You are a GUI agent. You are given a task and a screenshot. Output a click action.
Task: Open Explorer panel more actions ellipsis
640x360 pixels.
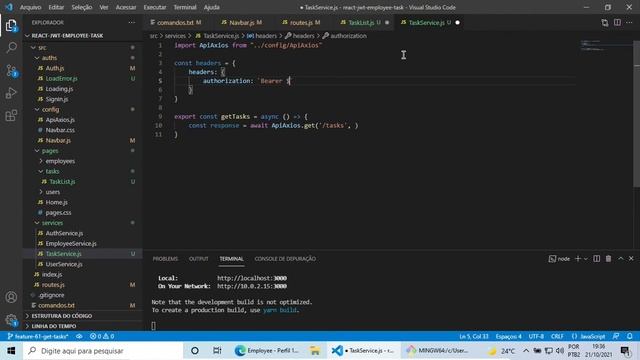(131, 23)
